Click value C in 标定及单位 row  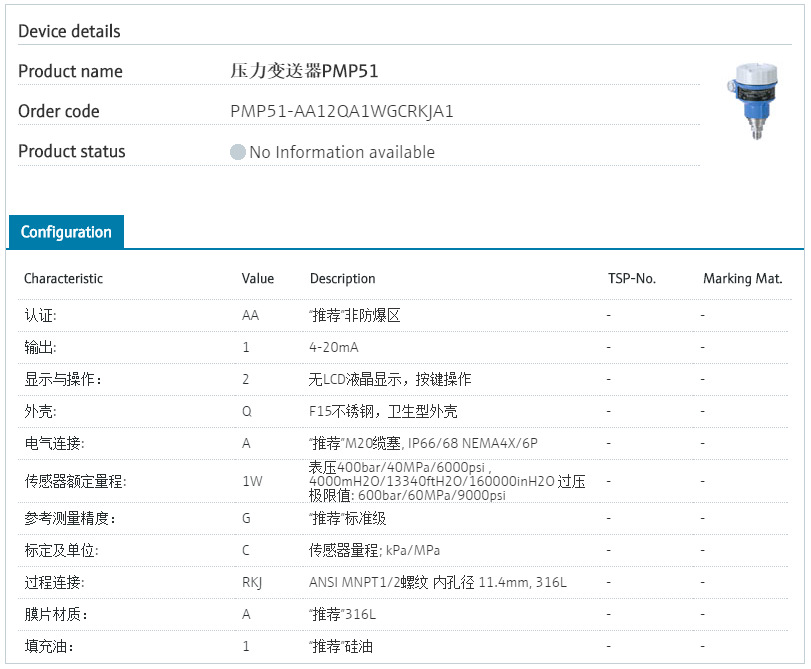(246, 550)
